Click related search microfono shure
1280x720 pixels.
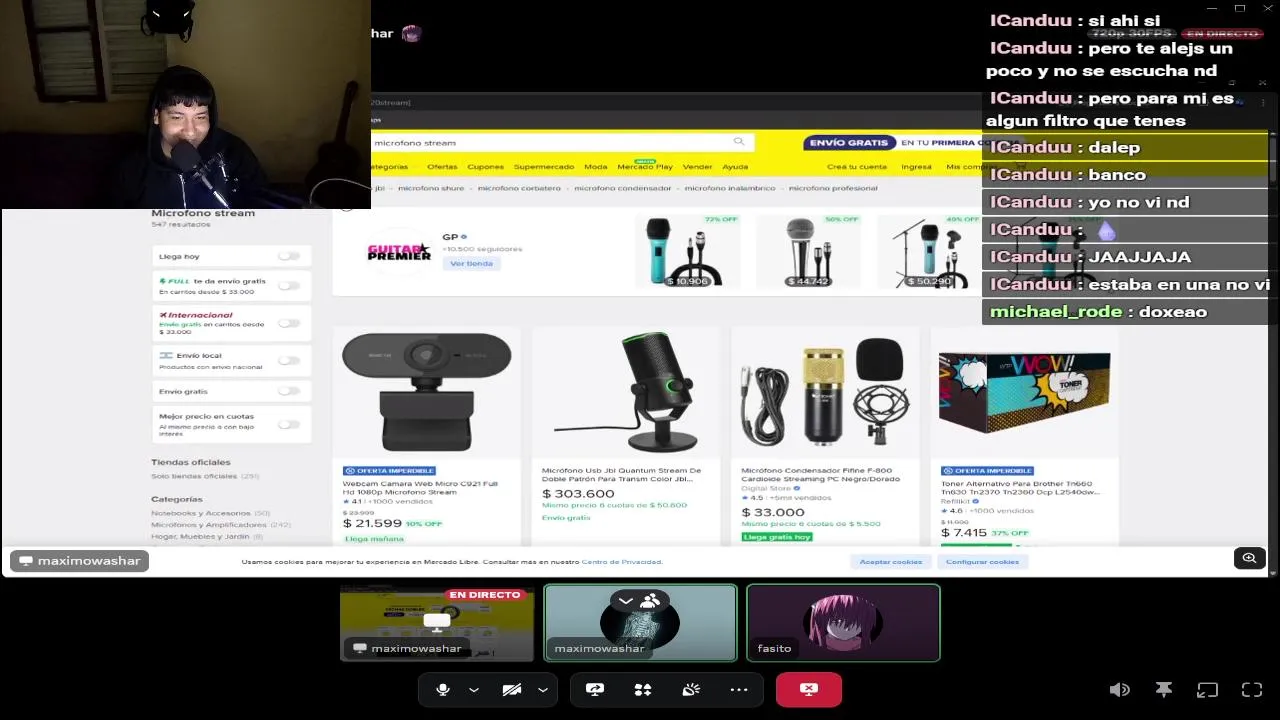(x=431, y=188)
